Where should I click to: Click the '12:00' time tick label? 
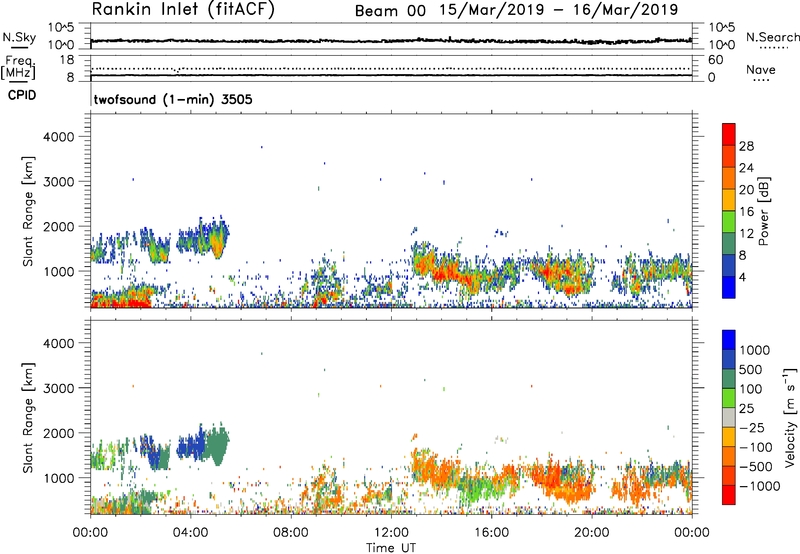point(391,533)
